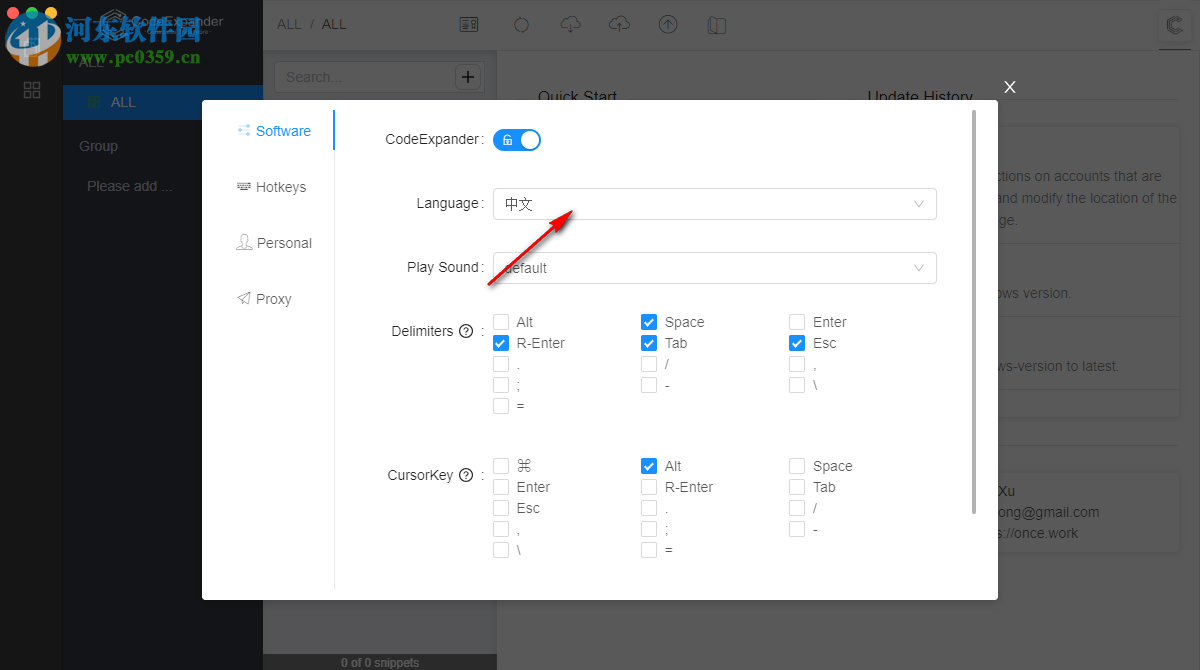1200x670 pixels.
Task: Click the cloud download icon
Action: [x=570, y=25]
